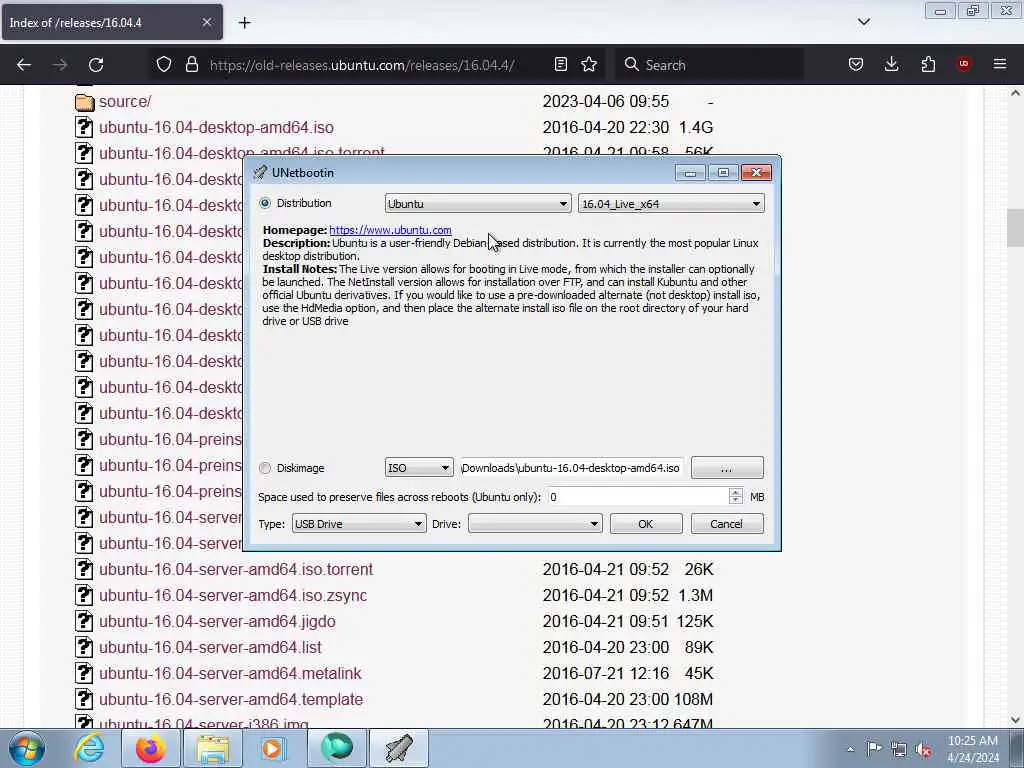1024x768 pixels.
Task: Open a new Firefox tab
Action: tap(244, 23)
